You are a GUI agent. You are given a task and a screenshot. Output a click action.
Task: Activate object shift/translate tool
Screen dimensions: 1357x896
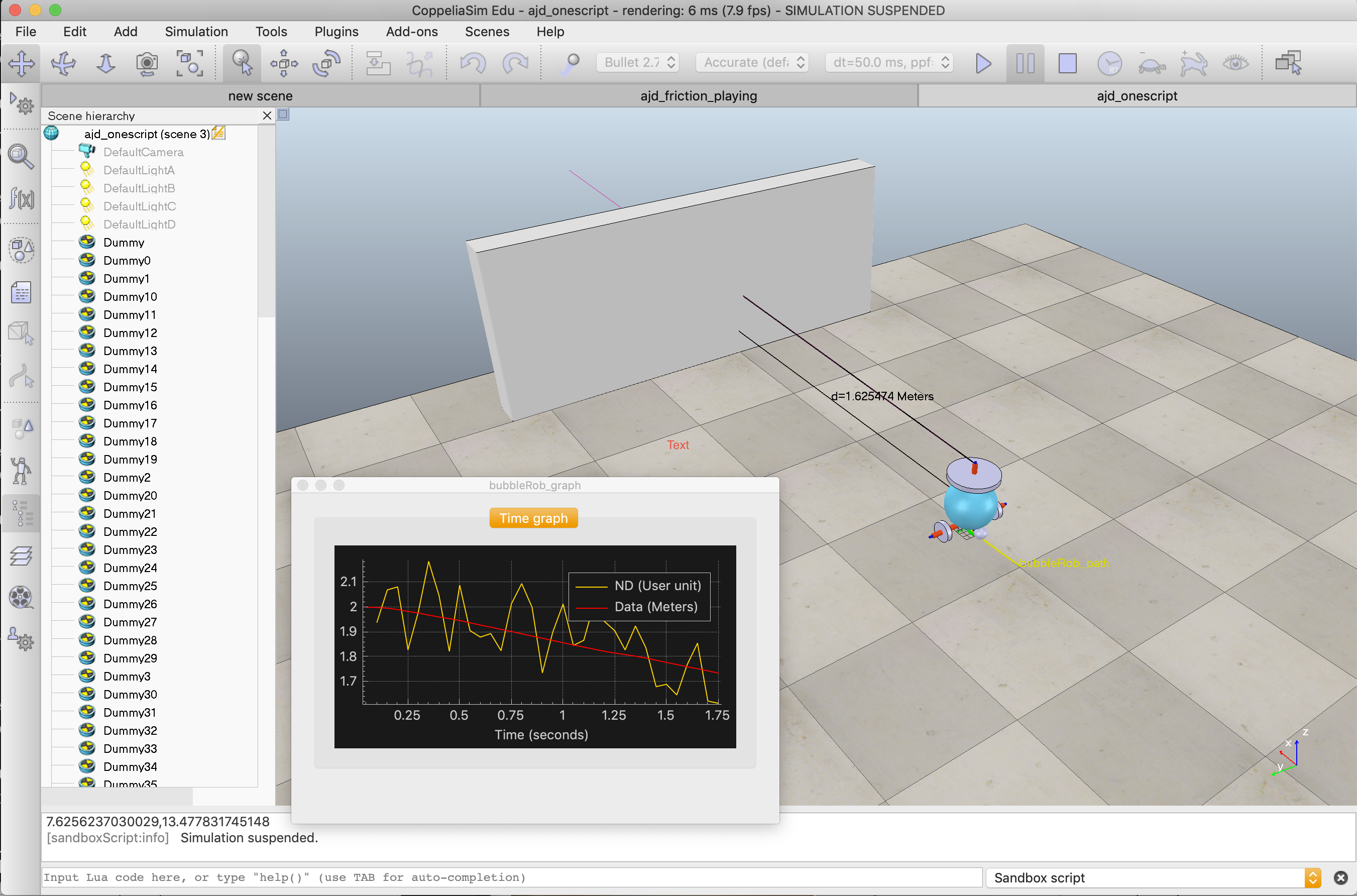(284, 63)
